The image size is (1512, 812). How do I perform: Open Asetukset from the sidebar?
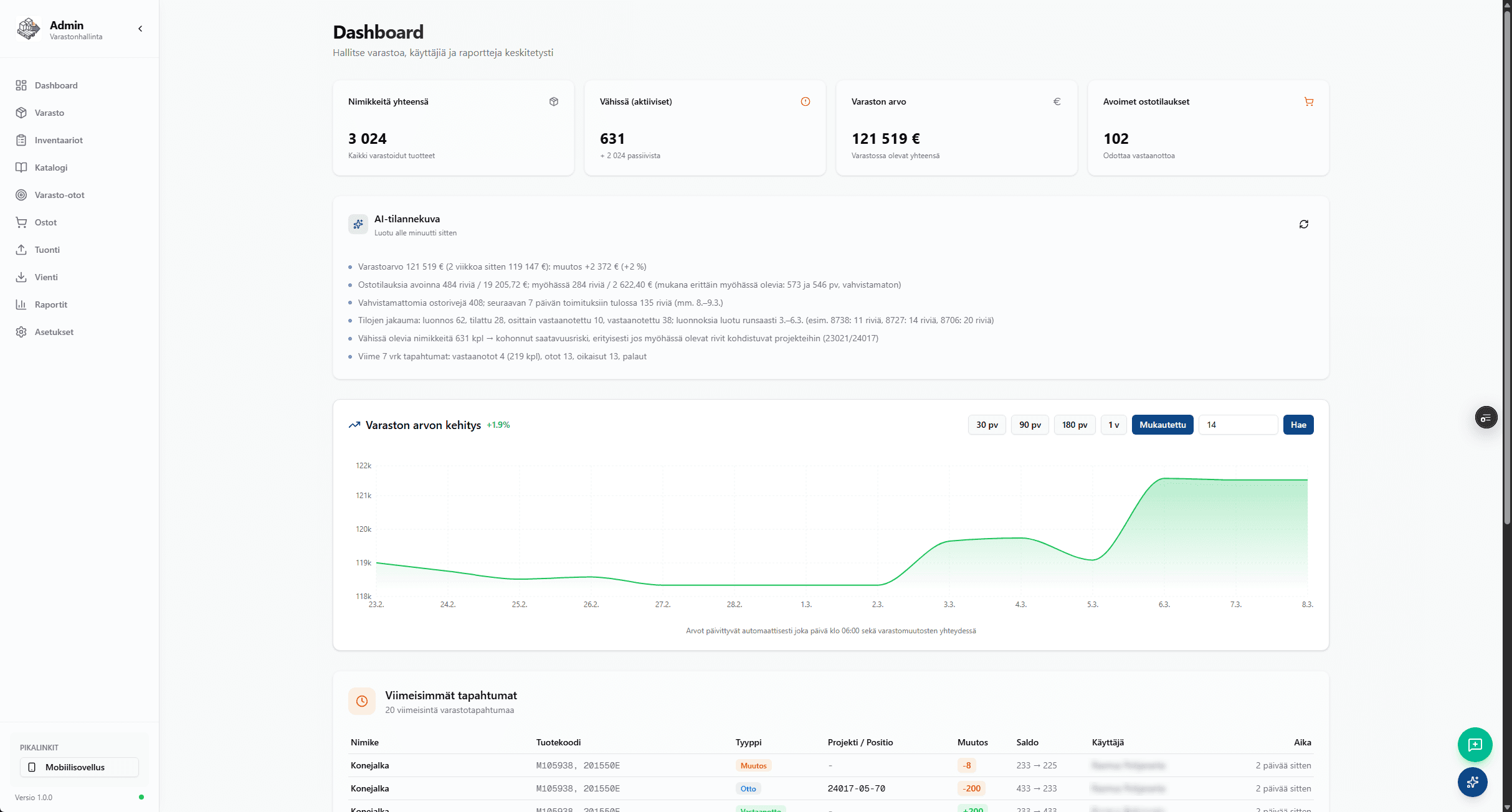click(54, 332)
